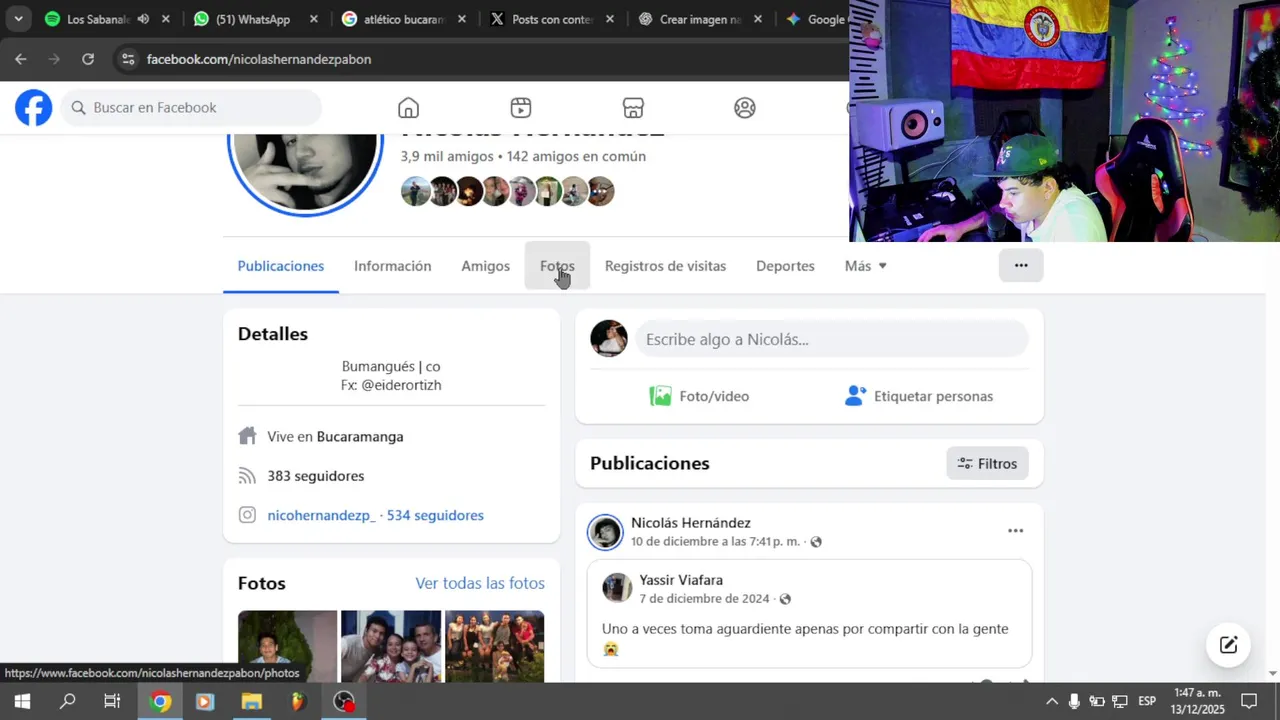Switch to the Publicaciones tab

click(x=281, y=266)
